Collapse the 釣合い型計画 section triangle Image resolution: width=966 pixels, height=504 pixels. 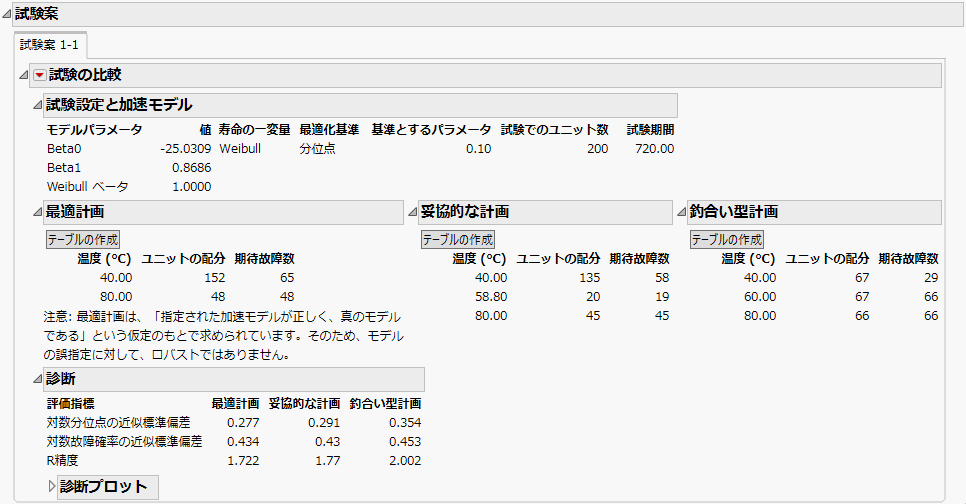click(x=681, y=212)
